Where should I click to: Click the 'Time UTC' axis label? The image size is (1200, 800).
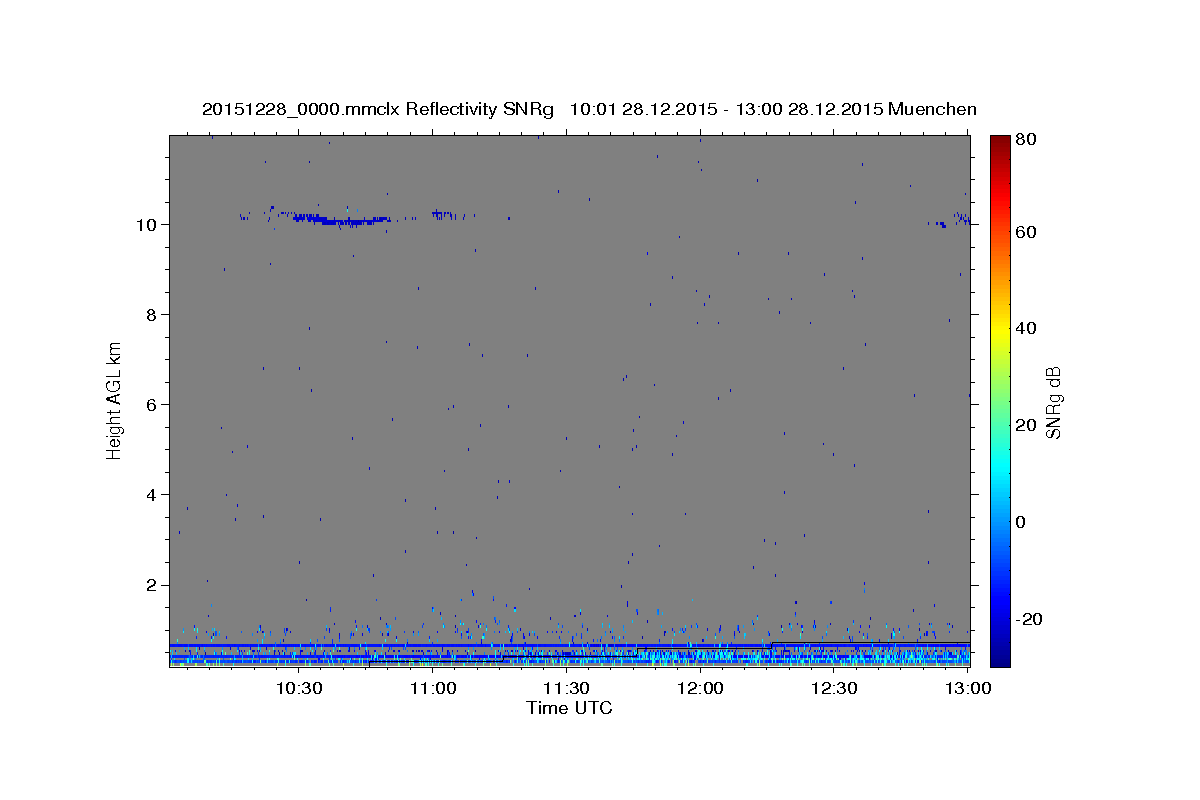[x=569, y=708]
